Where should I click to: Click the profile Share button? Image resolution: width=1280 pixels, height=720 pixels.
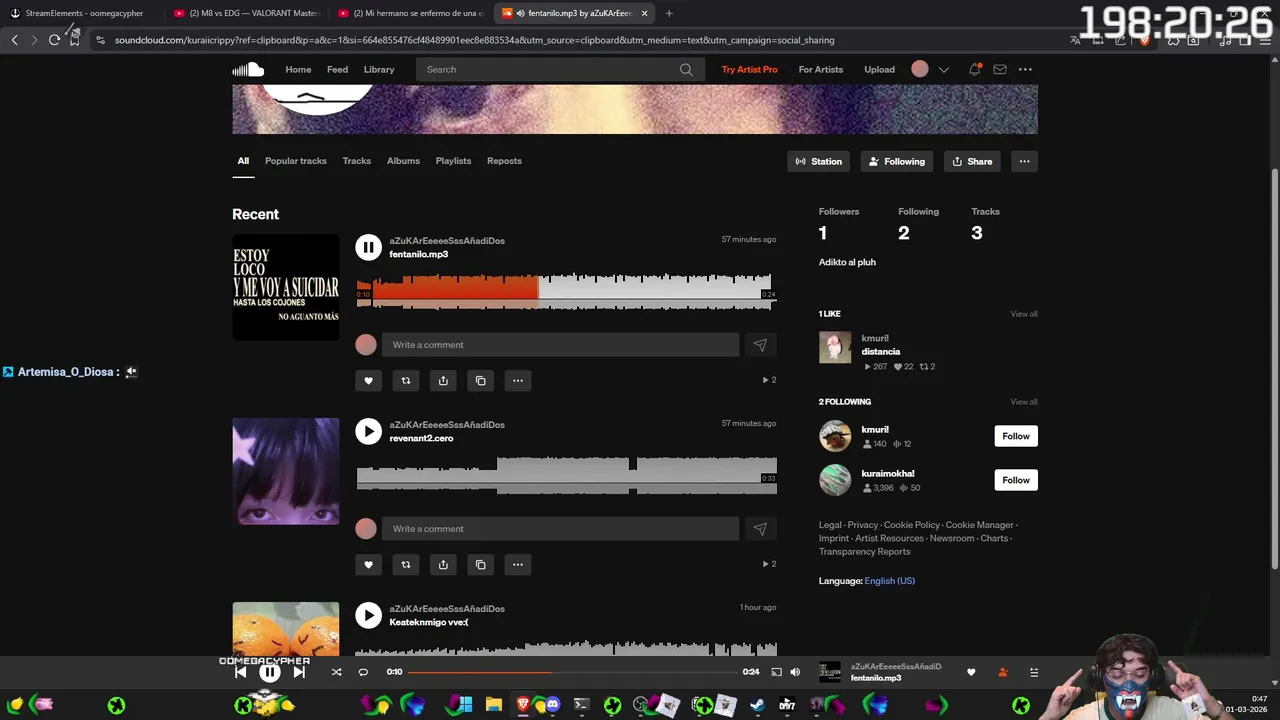(972, 161)
